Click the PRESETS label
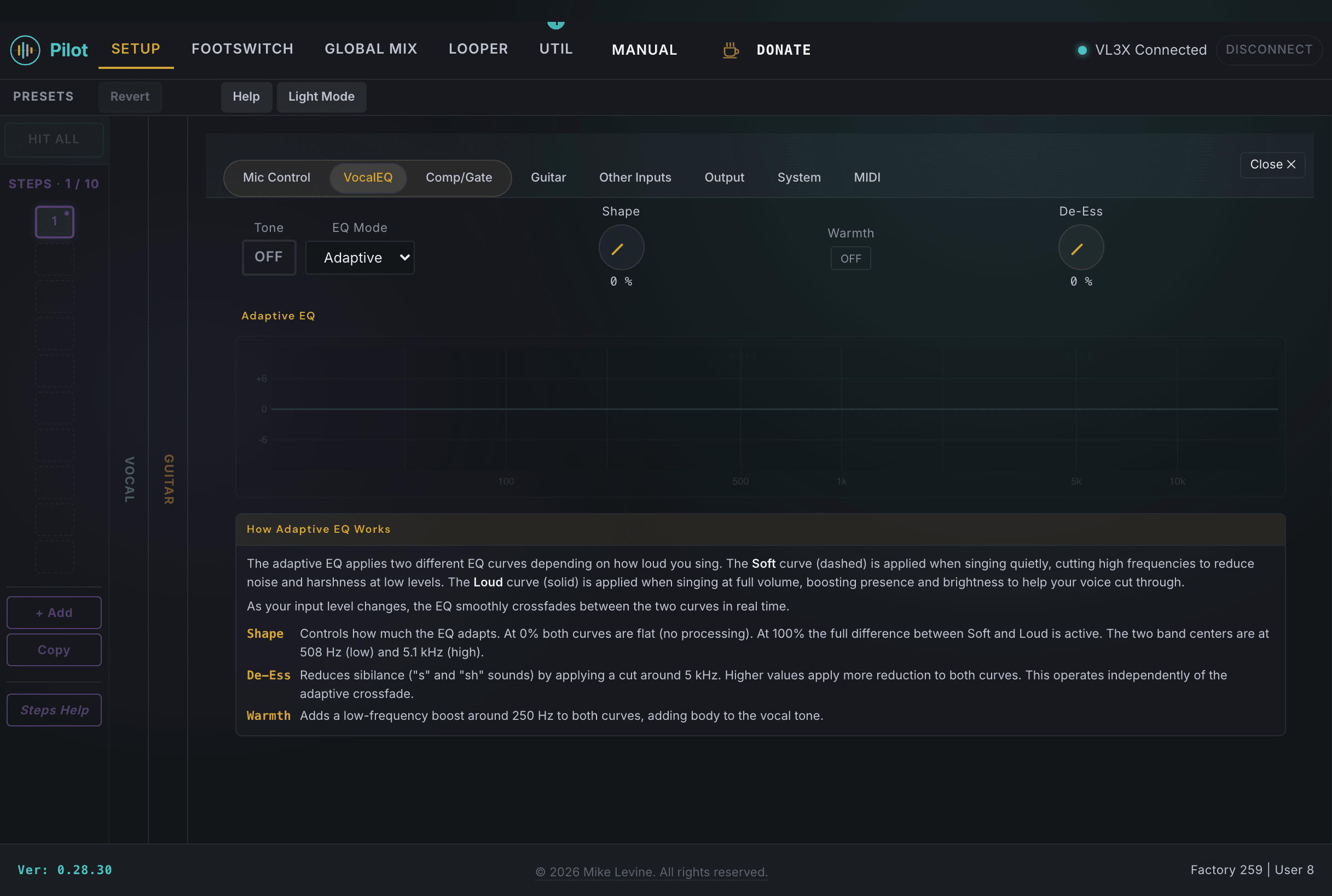1332x896 pixels. 43,97
